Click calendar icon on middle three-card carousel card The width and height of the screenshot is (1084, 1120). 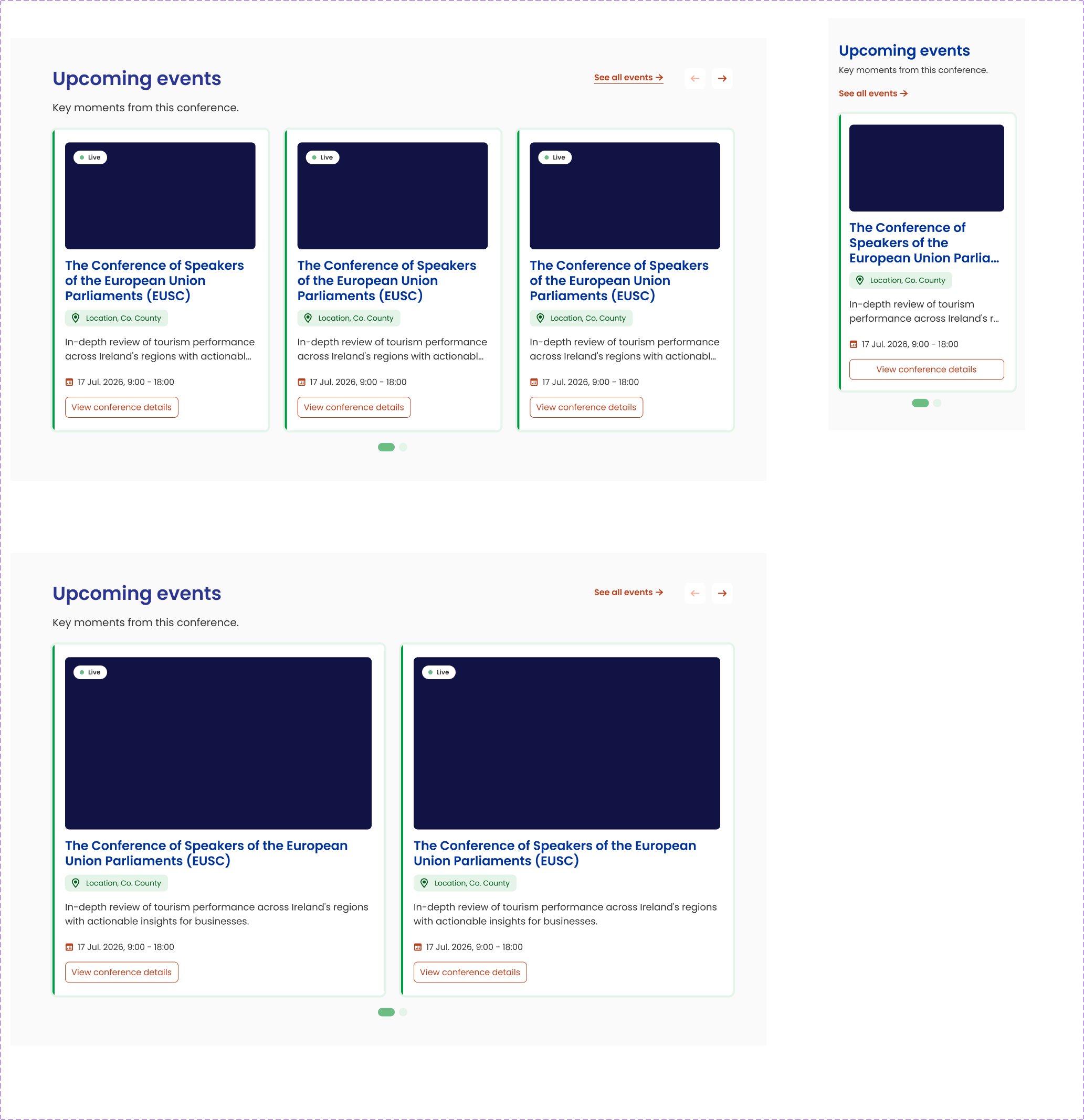(x=302, y=382)
